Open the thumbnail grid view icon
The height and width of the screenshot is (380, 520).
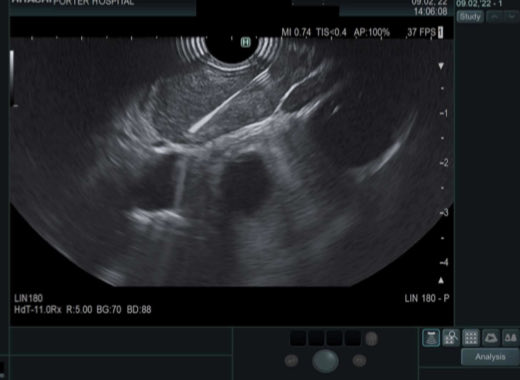pyautogui.click(x=471, y=338)
